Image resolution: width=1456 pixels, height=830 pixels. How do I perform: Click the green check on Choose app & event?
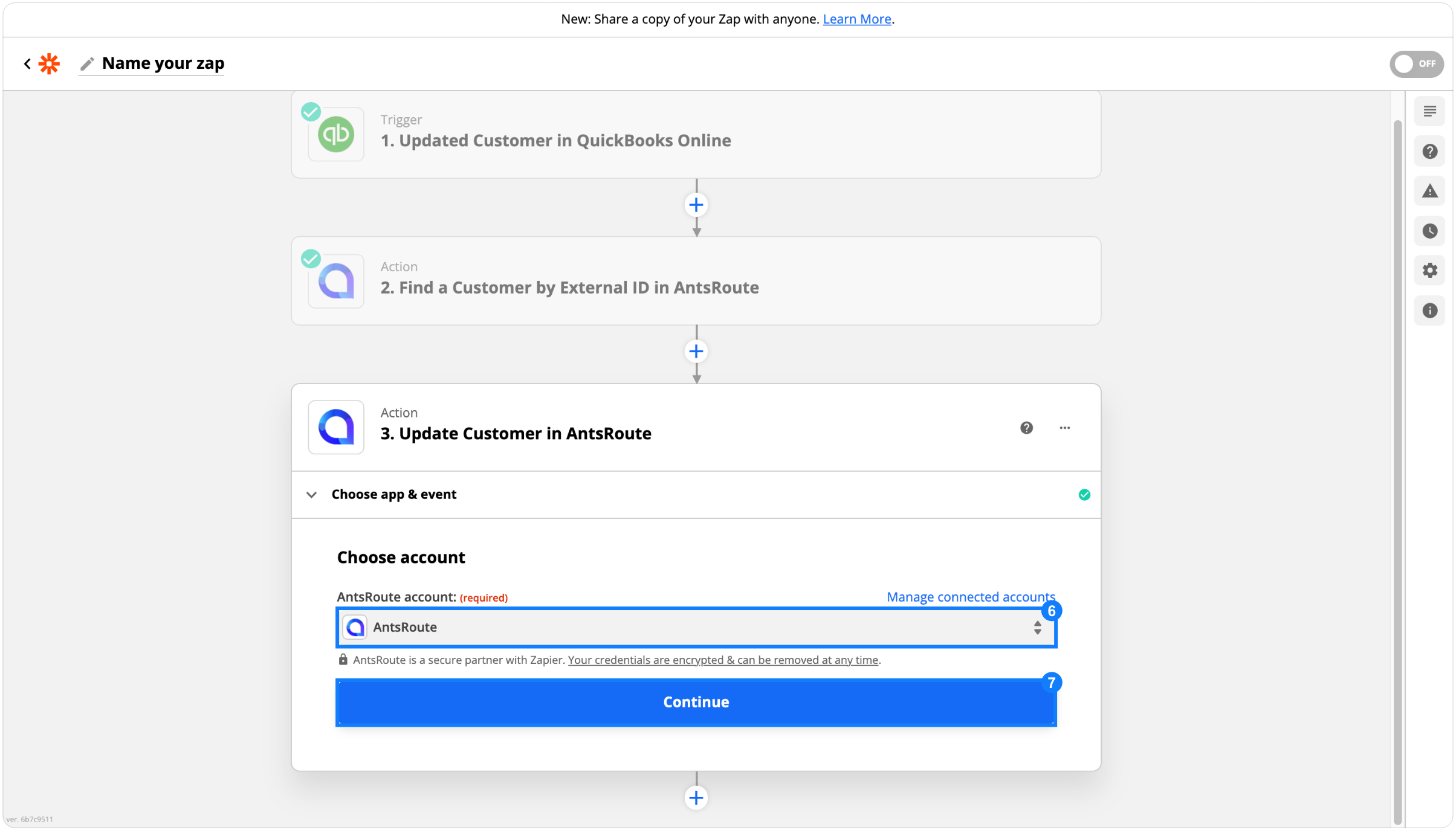tap(1084, 495)
